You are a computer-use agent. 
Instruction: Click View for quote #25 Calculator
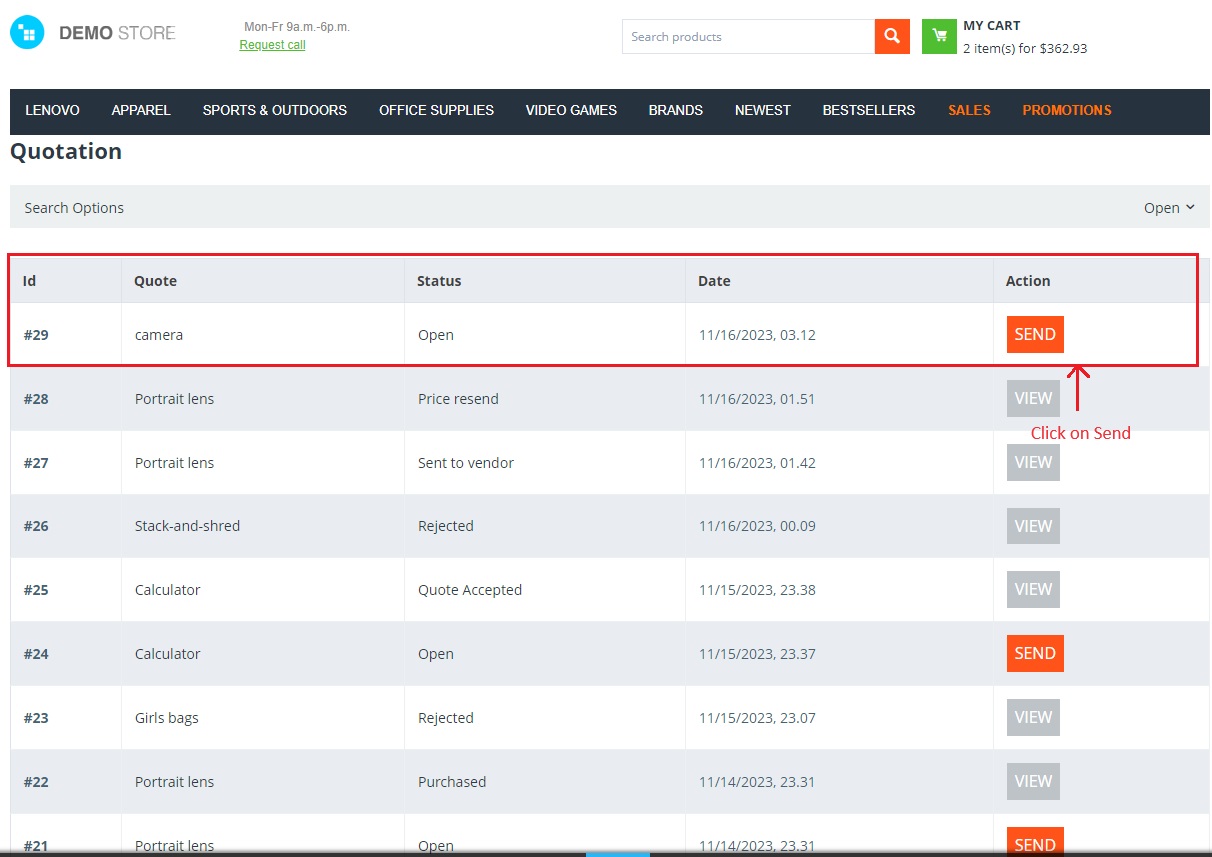tap(1033, 590)
